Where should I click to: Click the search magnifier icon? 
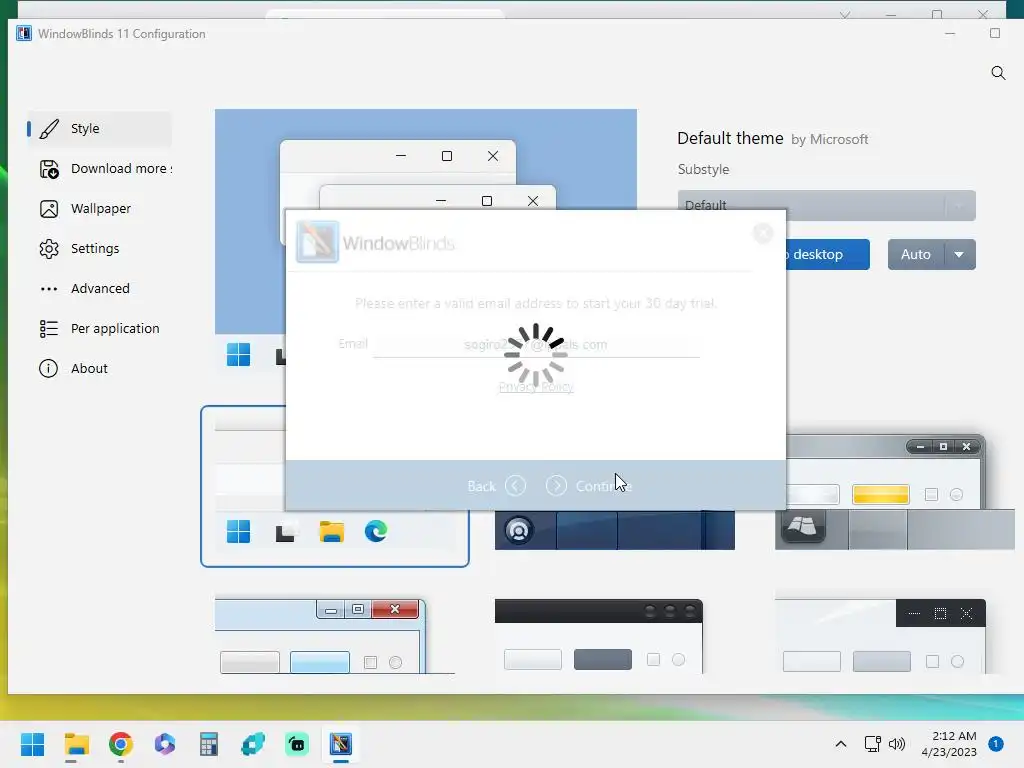point(998,72)
